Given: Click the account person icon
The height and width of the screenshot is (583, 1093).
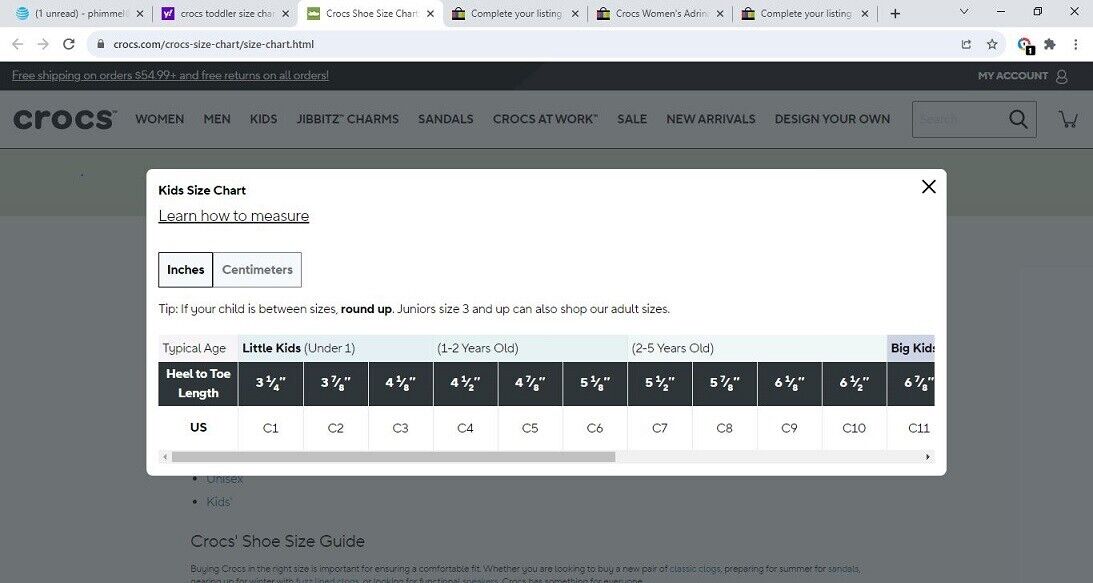Looking at the screenshot, I should (x=1062, y=76).
